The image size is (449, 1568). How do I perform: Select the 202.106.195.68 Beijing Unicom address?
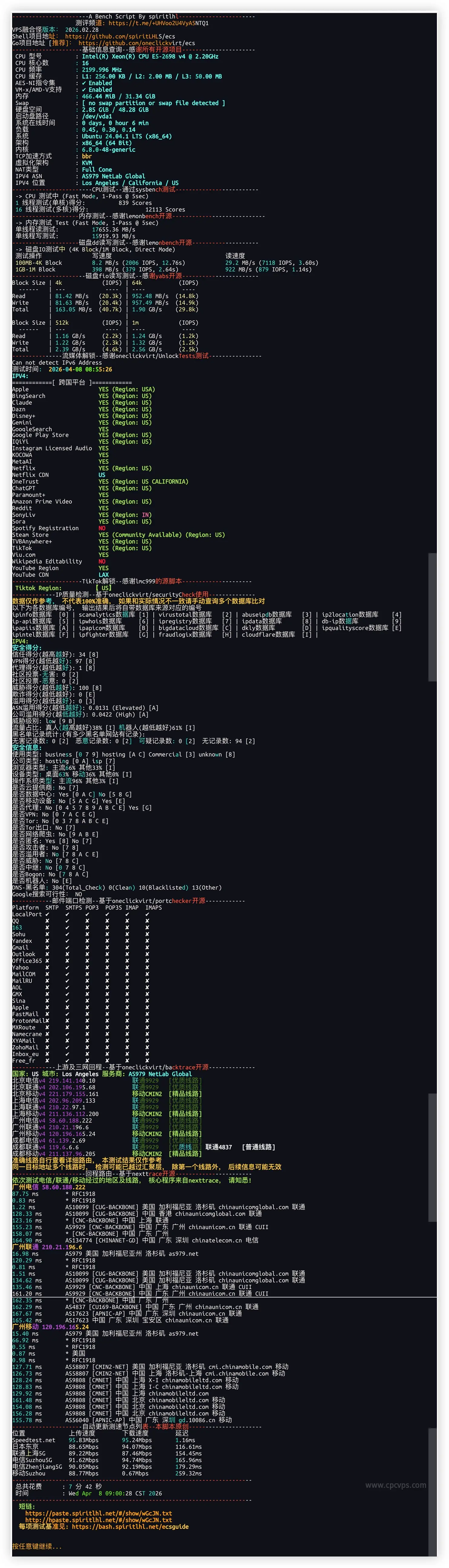tap(72, 1088)
